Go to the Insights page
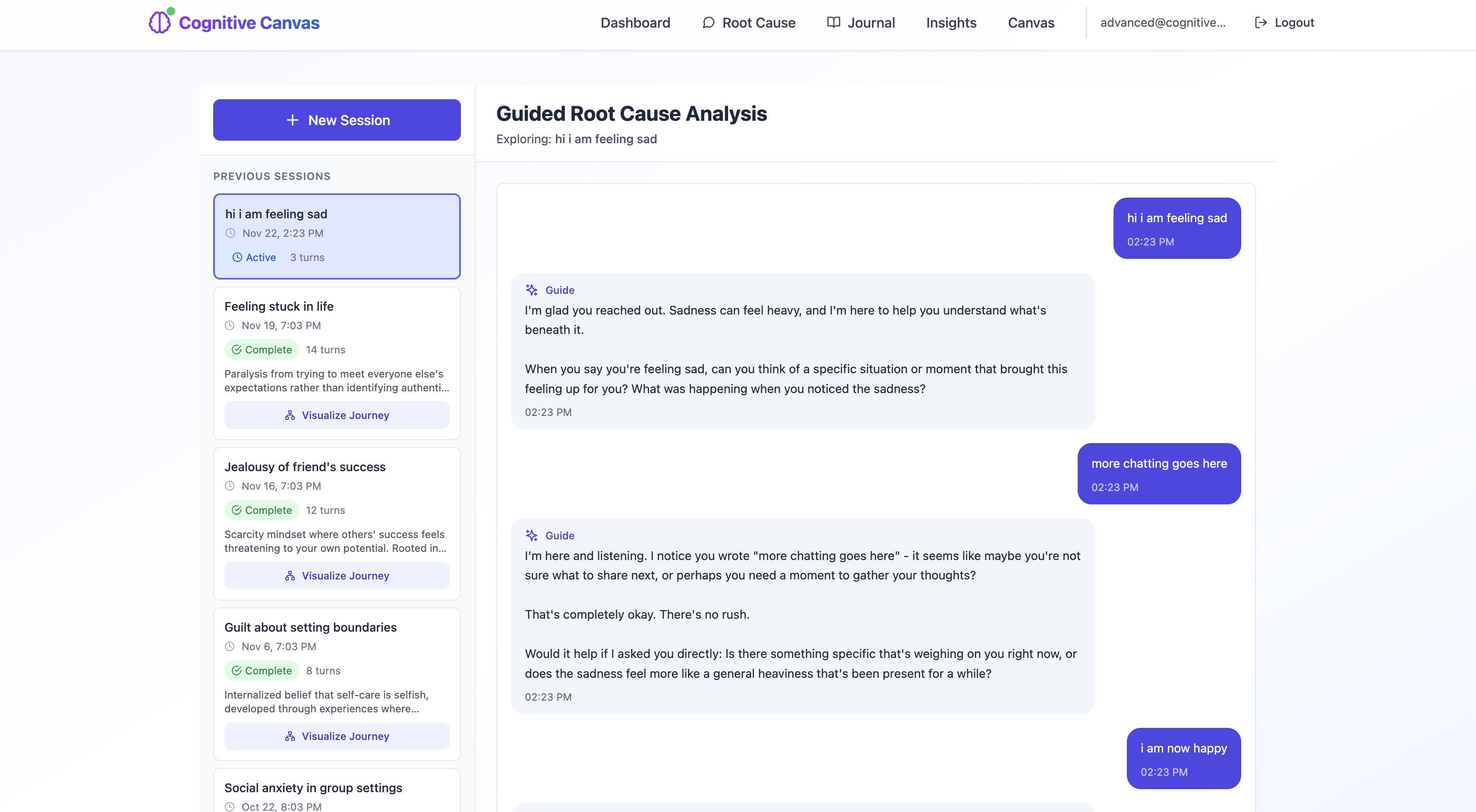The image size is (1476, 812). point(951,22)
